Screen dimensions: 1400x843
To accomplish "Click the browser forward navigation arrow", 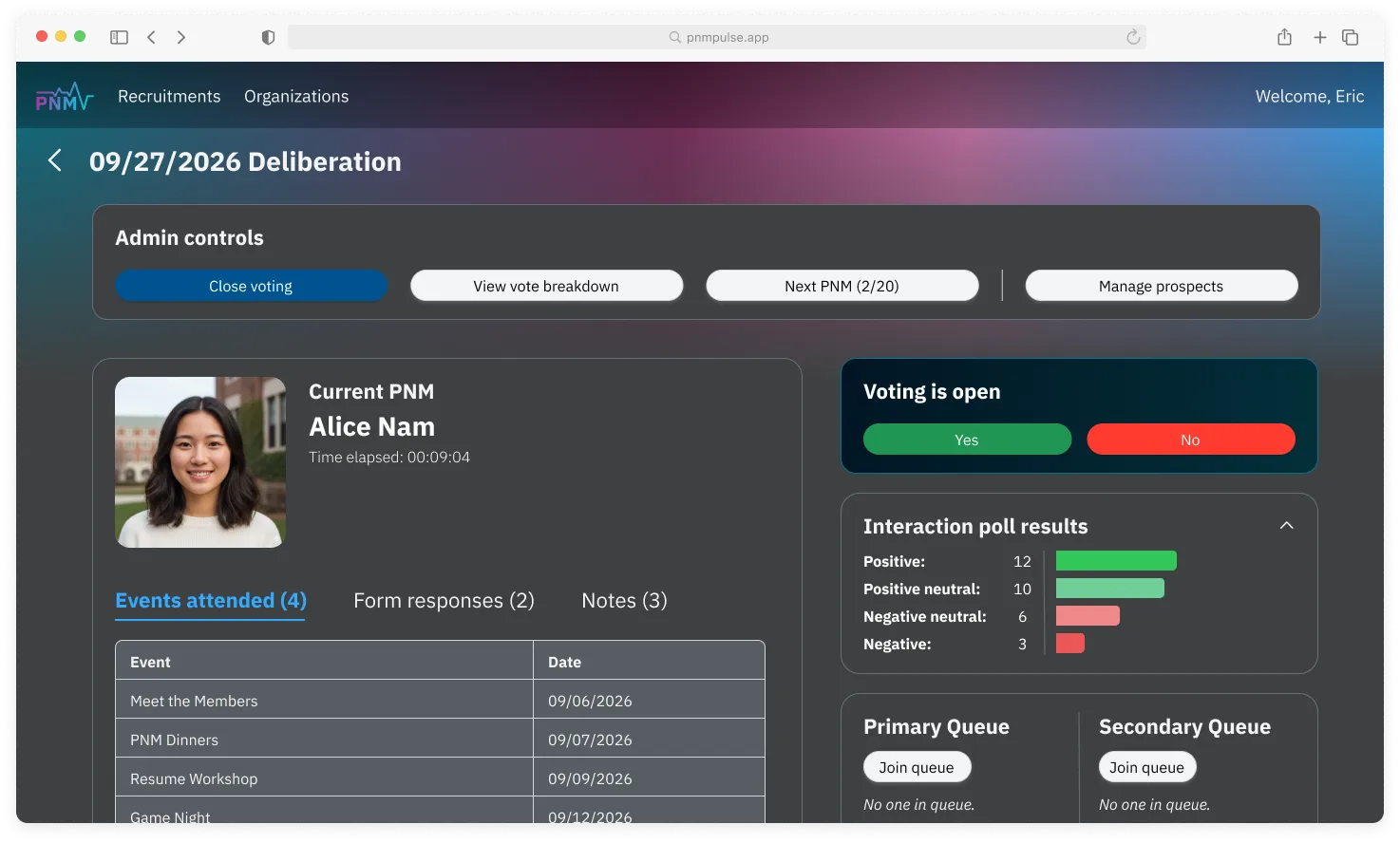I will [x=181, y=36].
